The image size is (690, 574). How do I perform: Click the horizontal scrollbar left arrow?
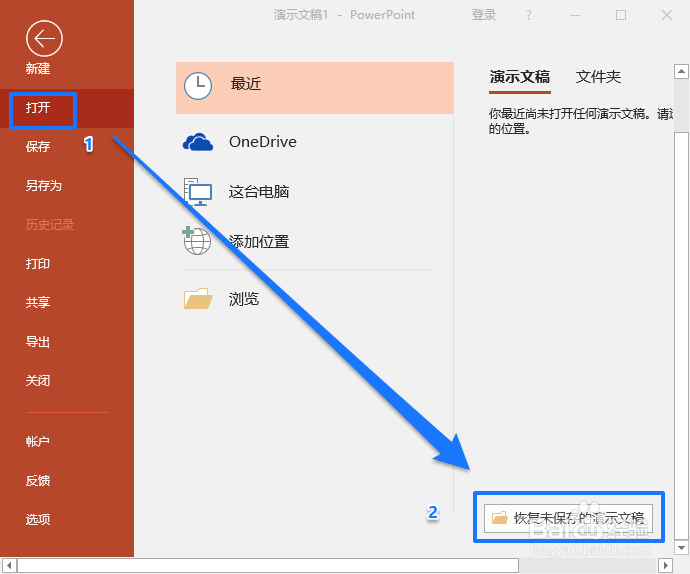(9, 565)
